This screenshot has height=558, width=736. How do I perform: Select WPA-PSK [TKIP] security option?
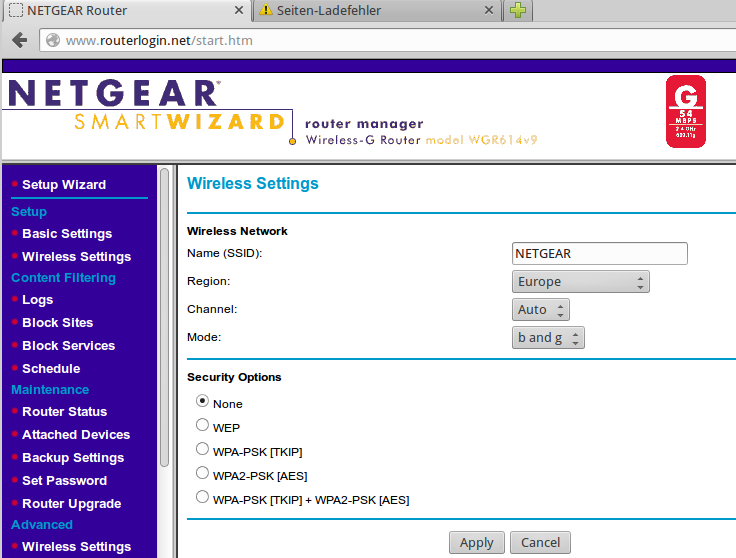[x=202, y=449]
